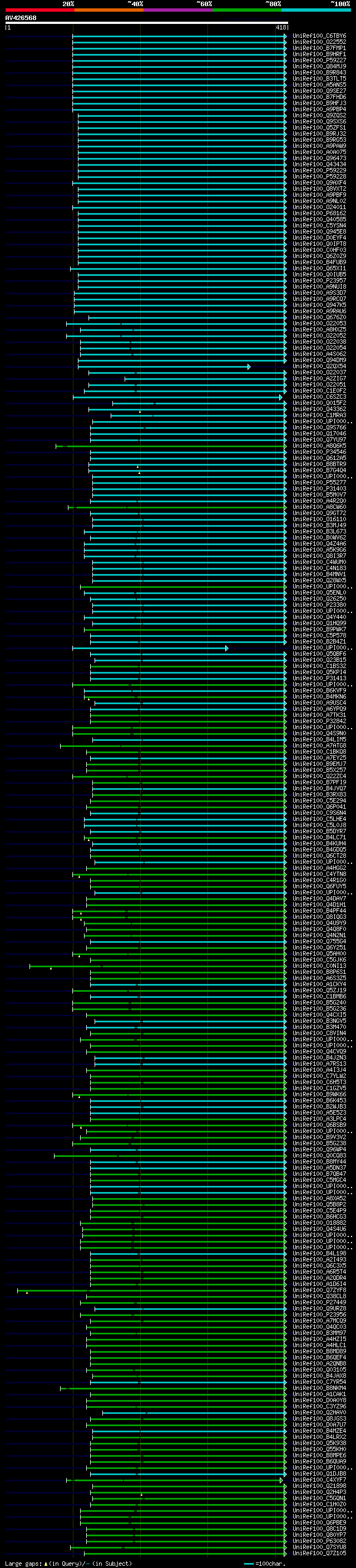Open entry UniRef100_B2B4Z1
This screenshot has height=1568, width=356.
pos(319,641)
